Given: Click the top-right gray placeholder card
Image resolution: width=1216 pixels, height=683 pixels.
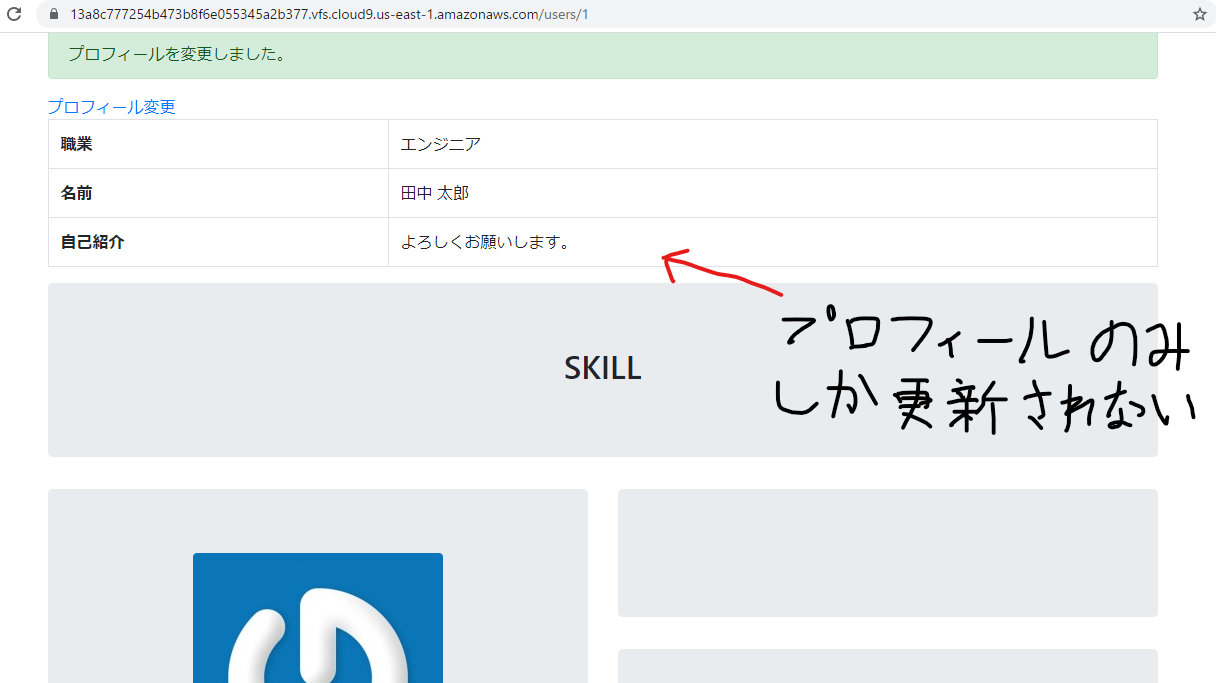Looking at the screenshot, I should (888, 552).
